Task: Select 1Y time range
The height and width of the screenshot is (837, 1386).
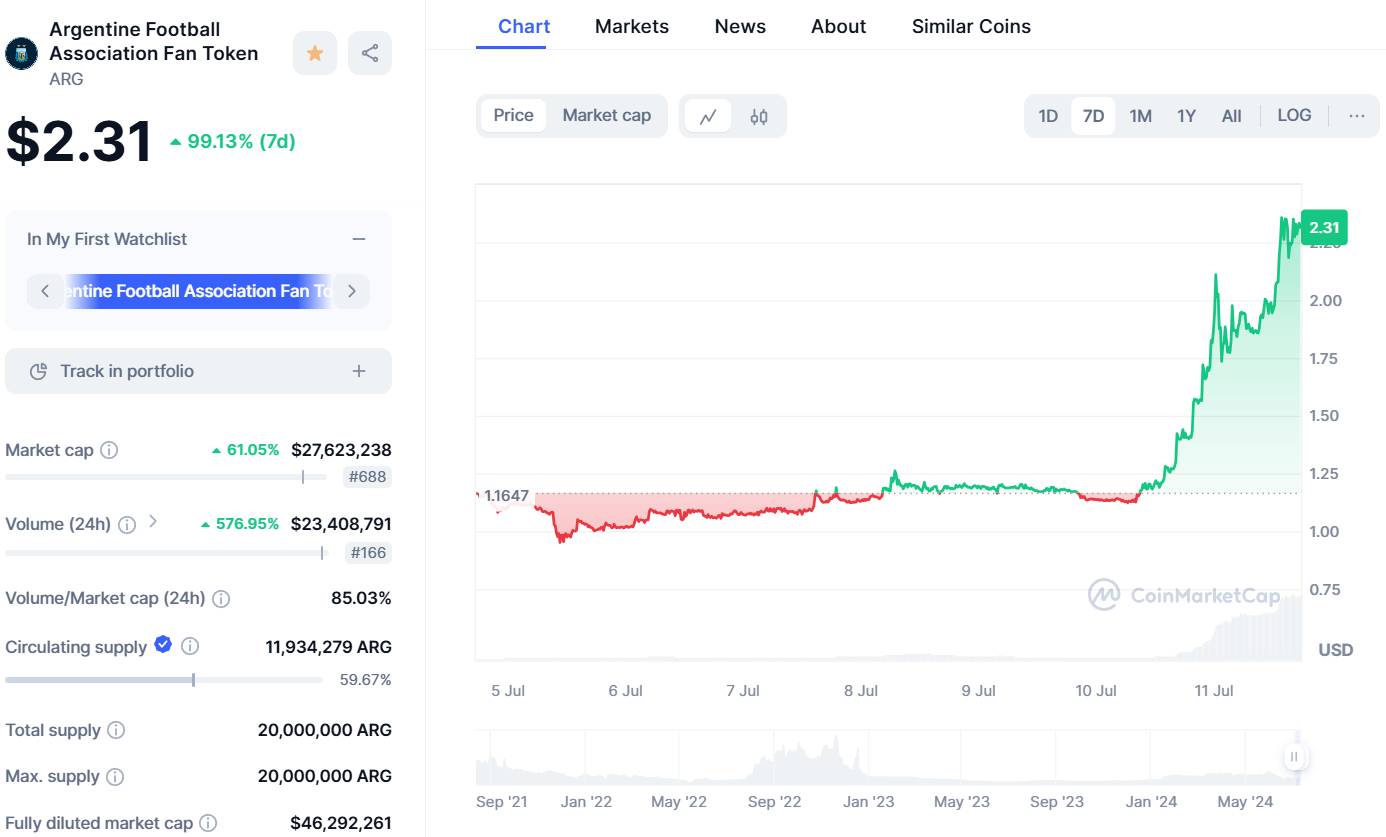Action: tap(1186, 116)
